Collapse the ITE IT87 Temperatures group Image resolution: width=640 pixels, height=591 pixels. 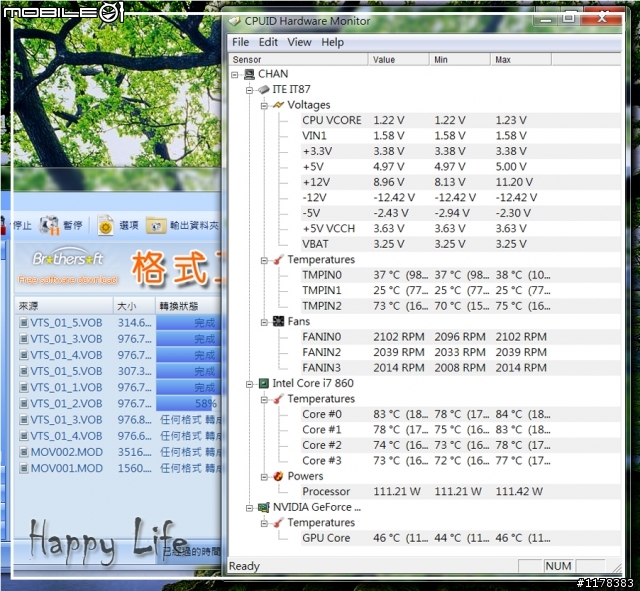click(264, 260)
